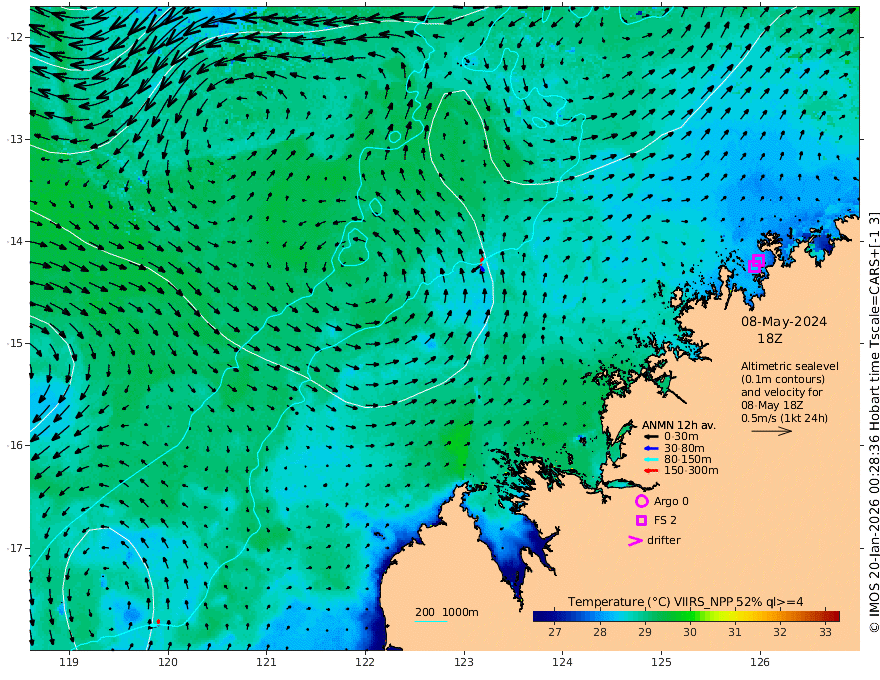Click colour bar tick label 29
The image size is (880, 680).
point(645,632)
